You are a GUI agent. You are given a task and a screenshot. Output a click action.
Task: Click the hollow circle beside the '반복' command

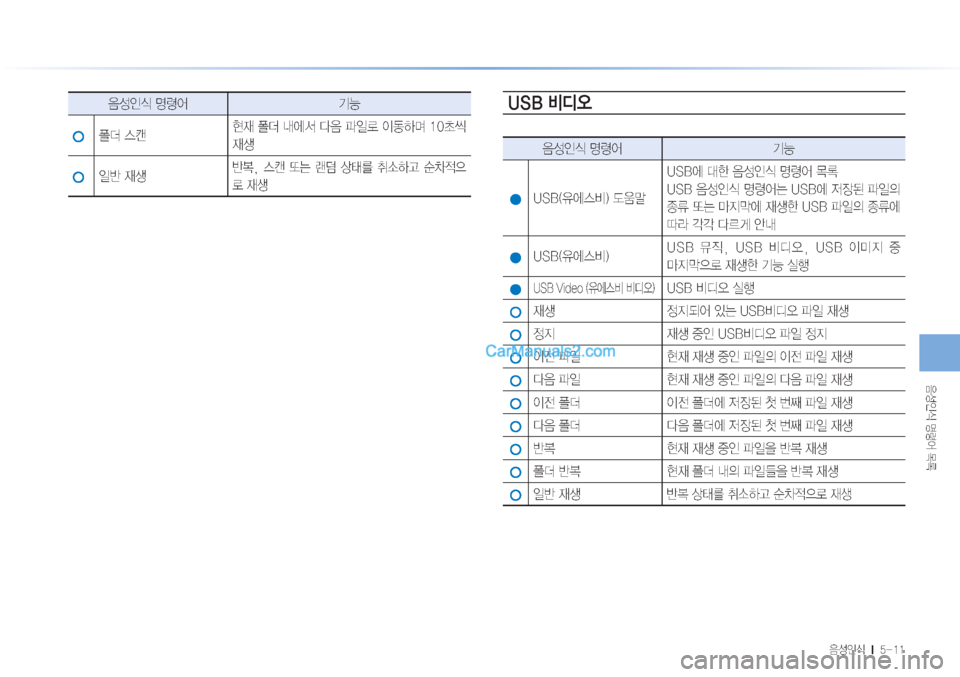pos(516,449)
